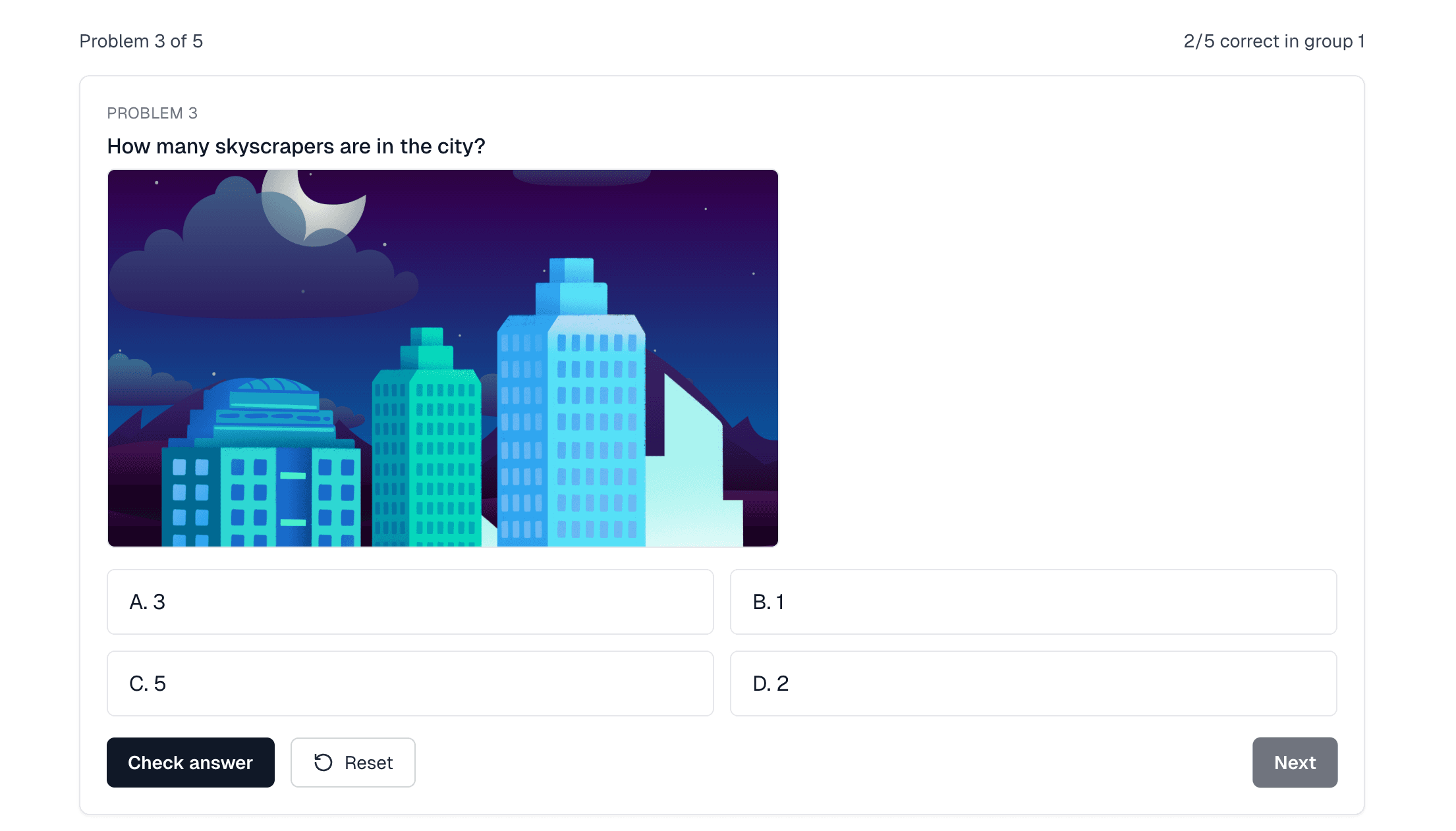Click the 'Problem 3 of 5' text
Viewport: 1456px width, 831px height.
coord(141,41)
